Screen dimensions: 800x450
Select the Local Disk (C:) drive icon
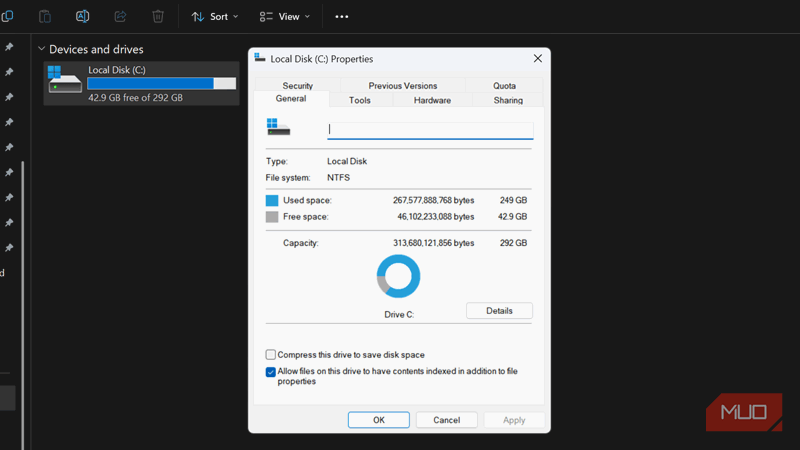pos(66,80)
